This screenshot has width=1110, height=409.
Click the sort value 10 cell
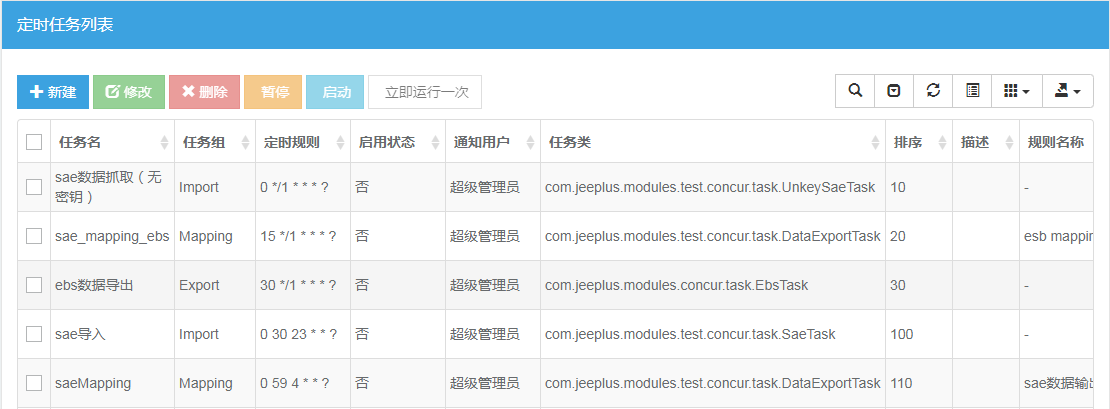coord(919,188)
